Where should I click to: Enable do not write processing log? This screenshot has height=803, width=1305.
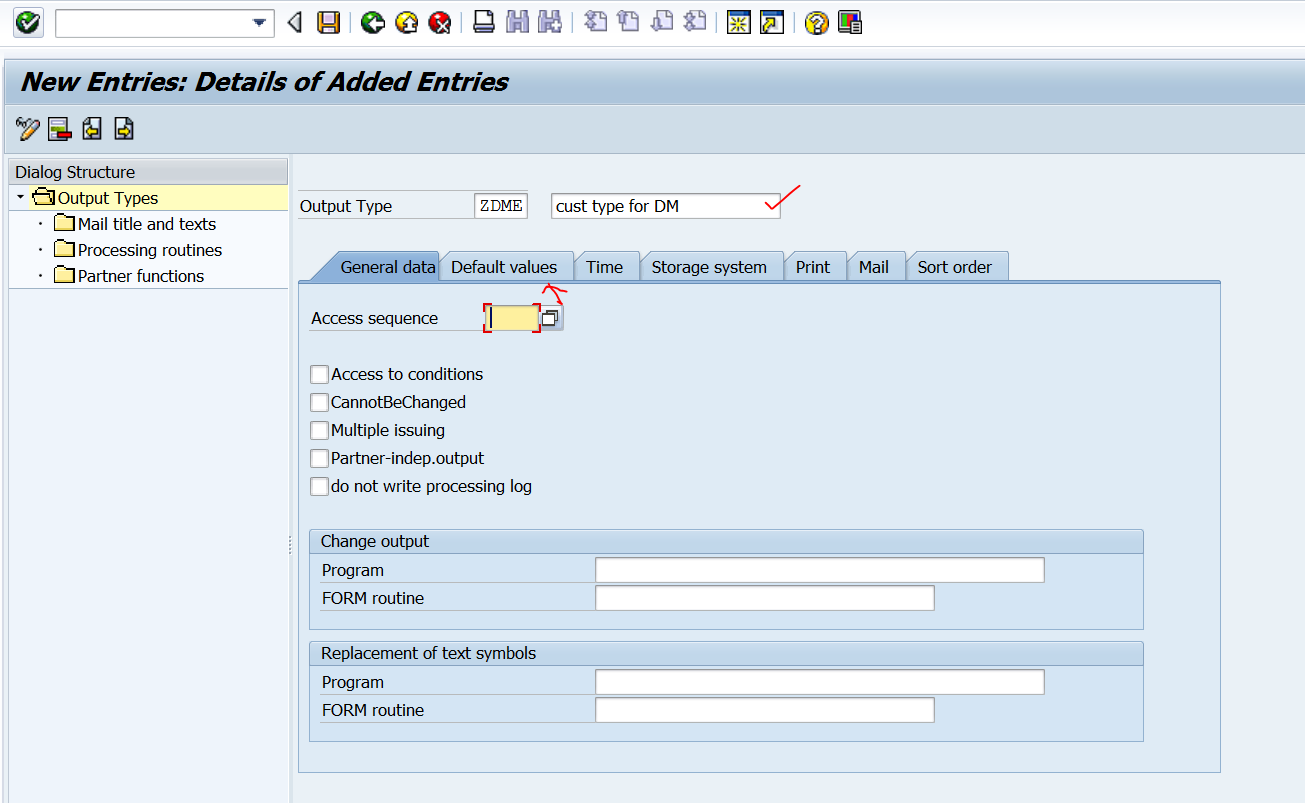(319, 487)
